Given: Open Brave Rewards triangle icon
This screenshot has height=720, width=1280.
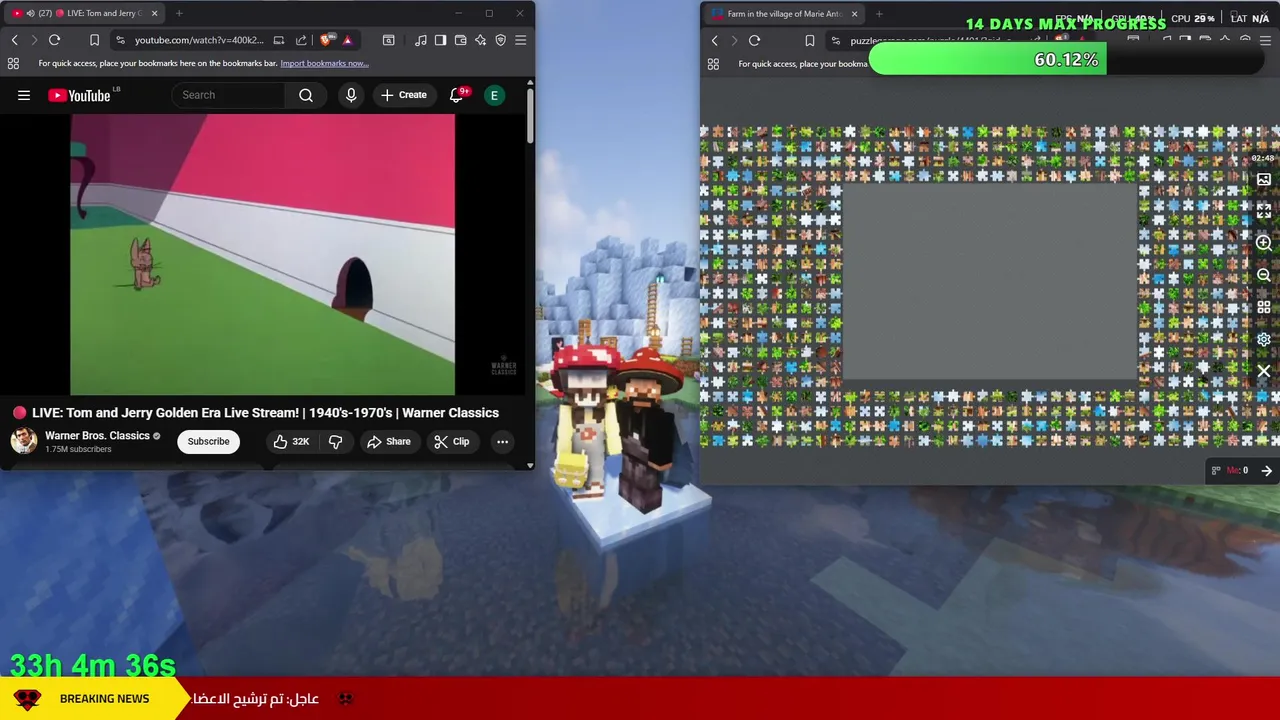Looking at the screenshot, I should pos(347,40).
